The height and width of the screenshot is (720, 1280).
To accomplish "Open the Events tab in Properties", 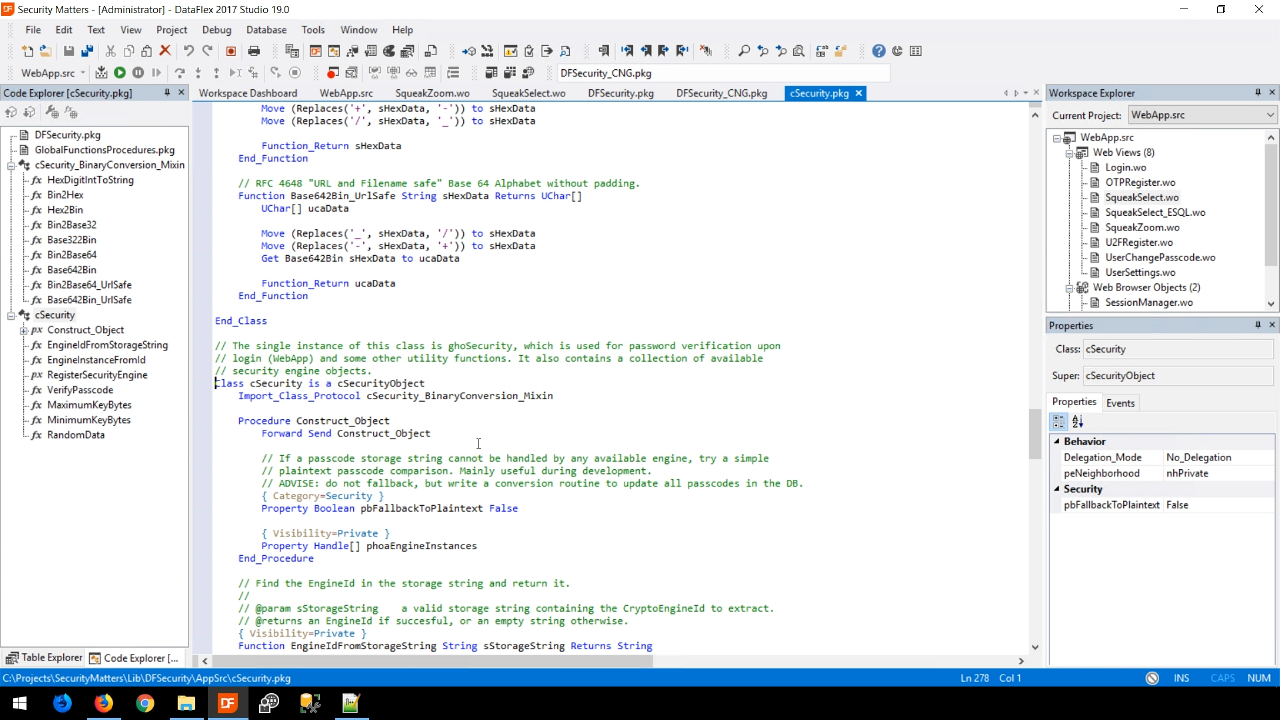I will tap(1120, 403).
